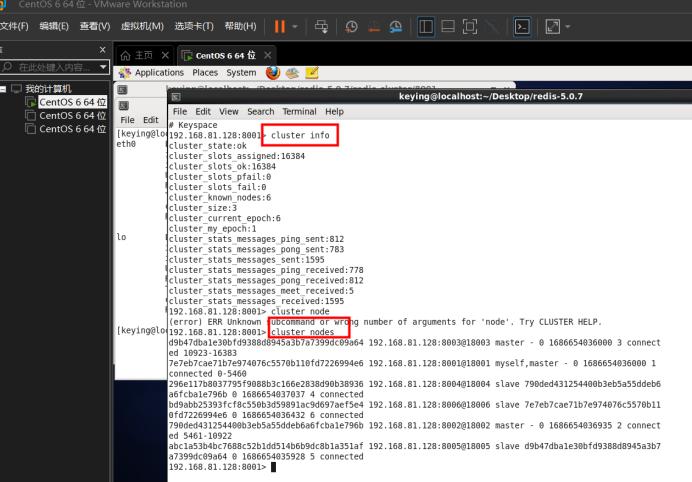Open the GNOME Places menu
This screenshot has width=692, height=482.
coord(205,72)
